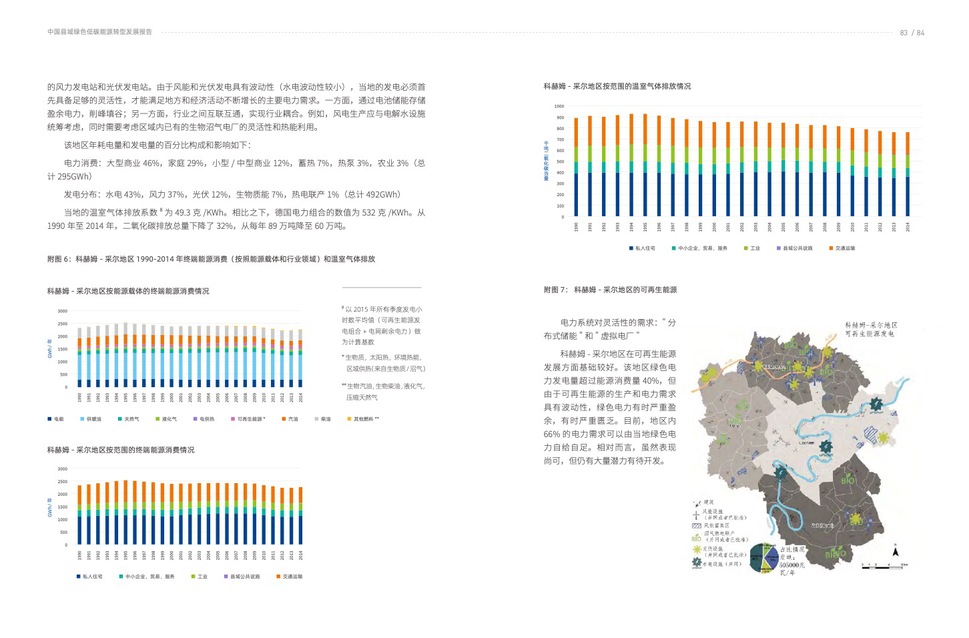Screen dimensions: 969x638
Task: Click the paragraph starting 电力系统对灵活性的需求
Action: click(610, 329)
